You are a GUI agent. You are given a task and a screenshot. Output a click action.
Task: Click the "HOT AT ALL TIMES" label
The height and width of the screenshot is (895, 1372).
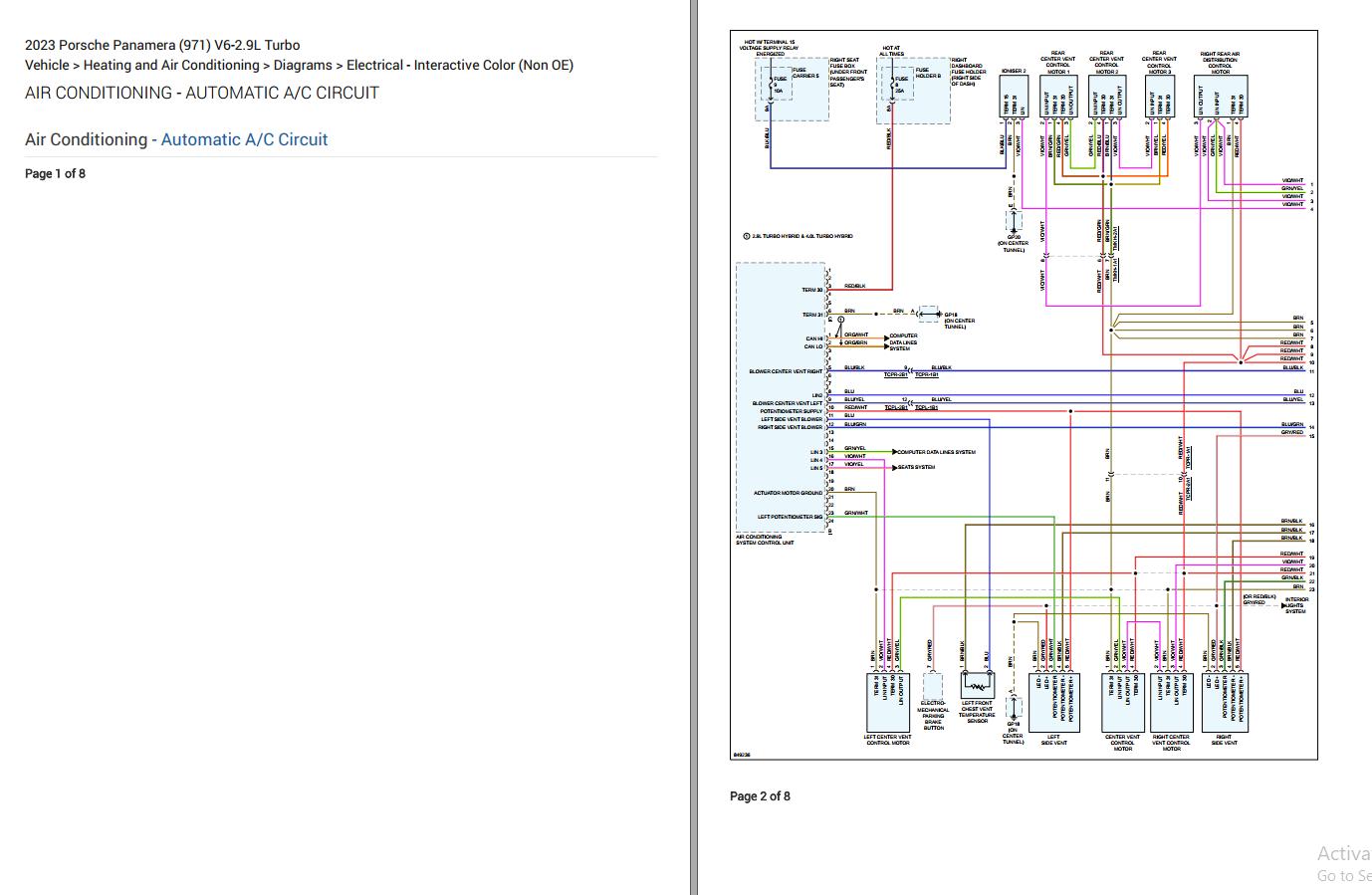tap(890, 50)
